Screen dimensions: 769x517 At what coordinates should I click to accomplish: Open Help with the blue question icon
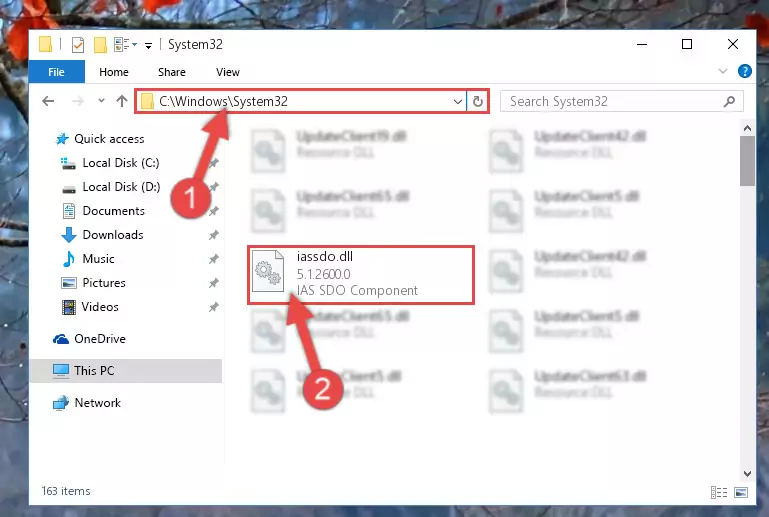pyautogui.click(x=744, y=71)
